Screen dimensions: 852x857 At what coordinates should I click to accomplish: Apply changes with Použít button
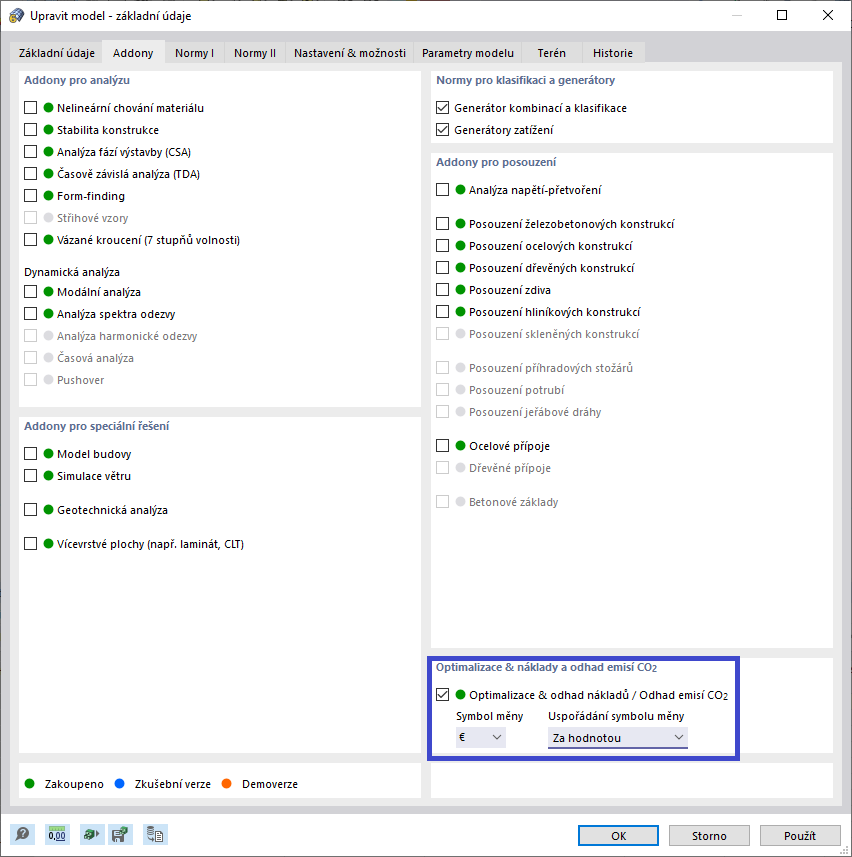click(800, 836)
